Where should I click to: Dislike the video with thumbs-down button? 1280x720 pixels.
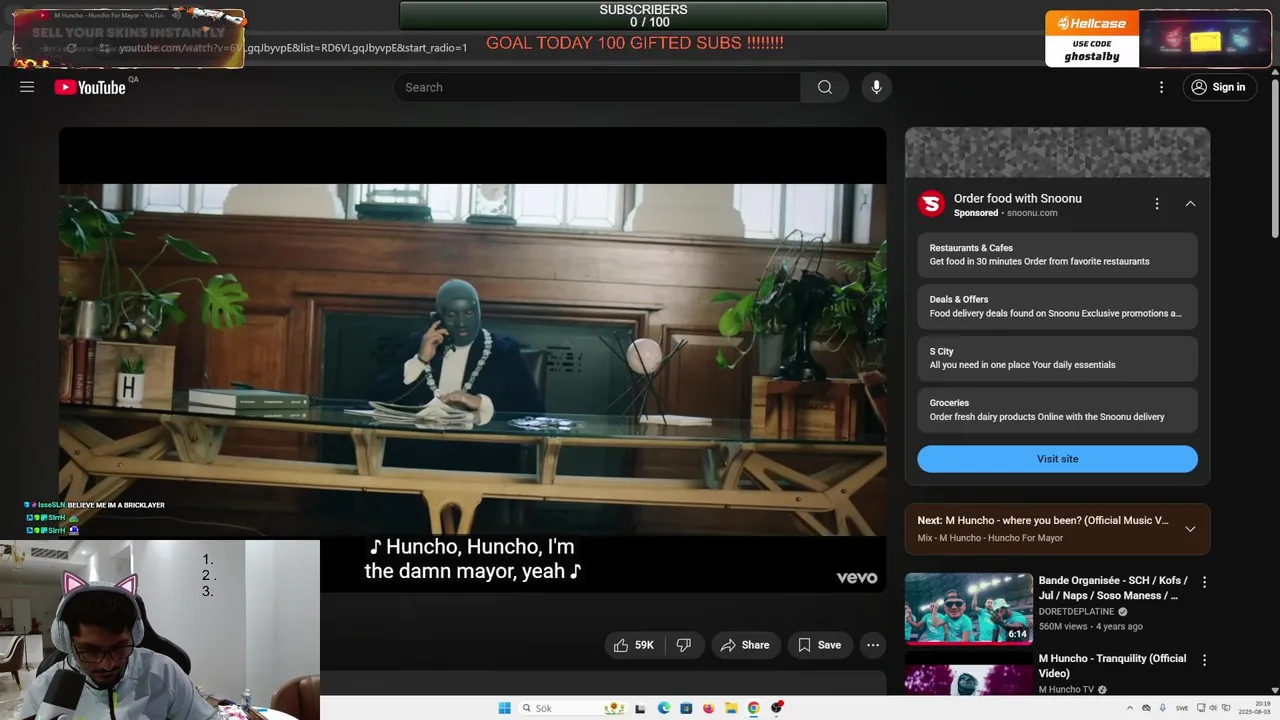pyautogui.click(x=684, y=645)
